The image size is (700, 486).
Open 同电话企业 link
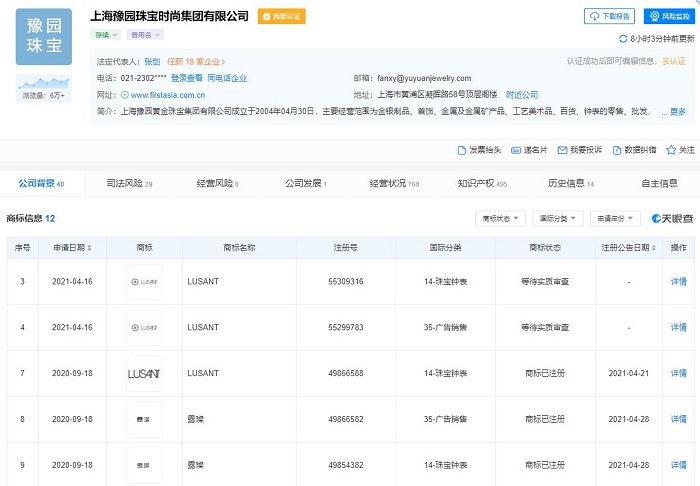click(x=227, y=78)
